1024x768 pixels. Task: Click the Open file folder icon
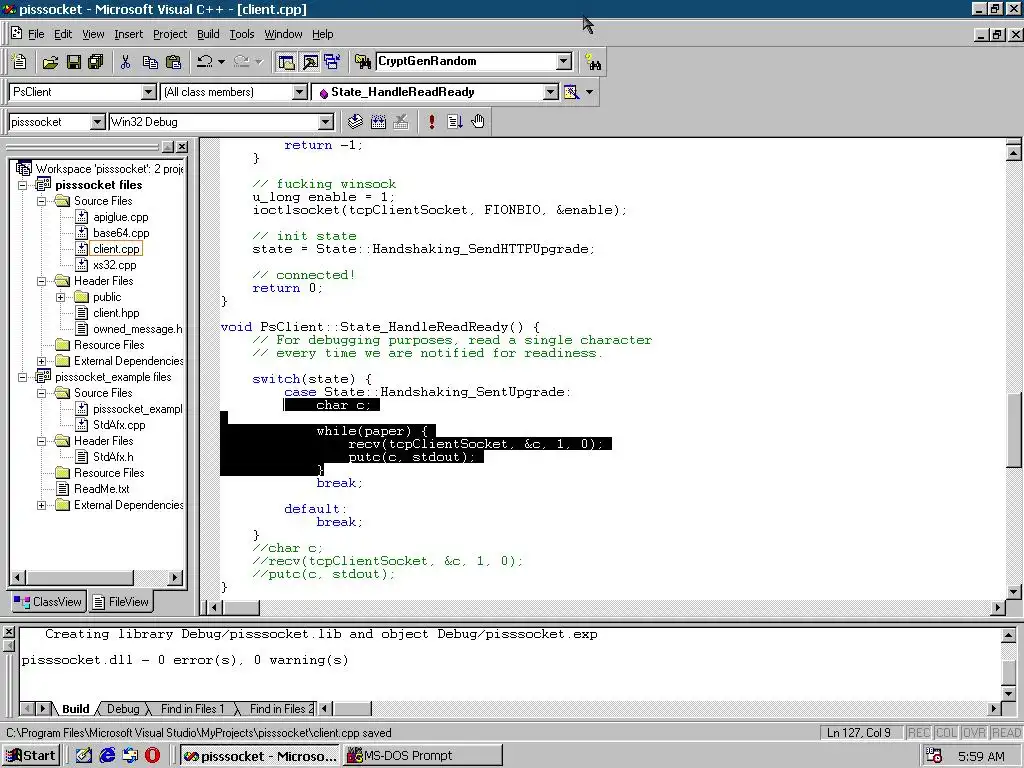(50, 61)
